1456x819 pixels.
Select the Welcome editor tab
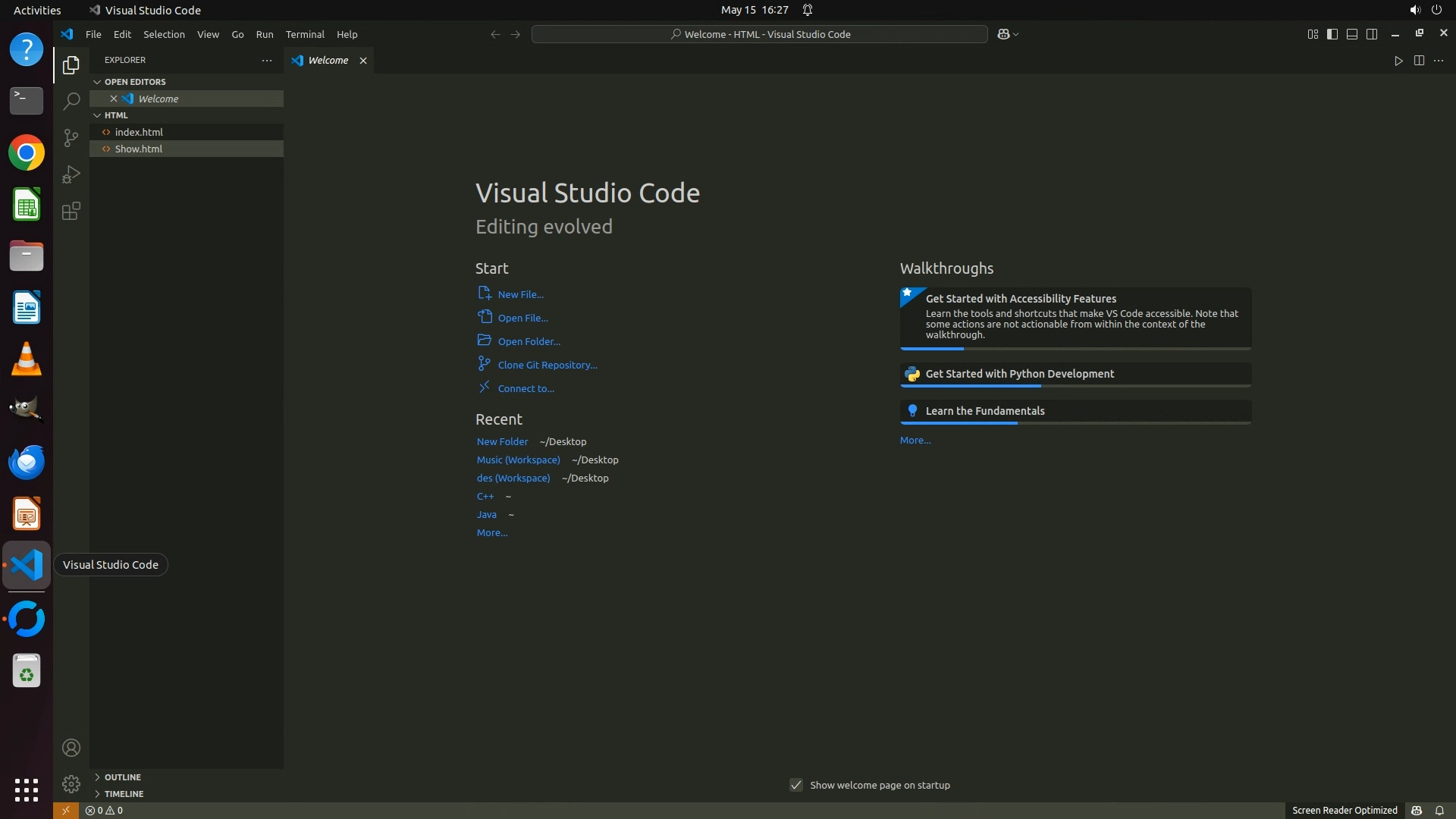328,61
